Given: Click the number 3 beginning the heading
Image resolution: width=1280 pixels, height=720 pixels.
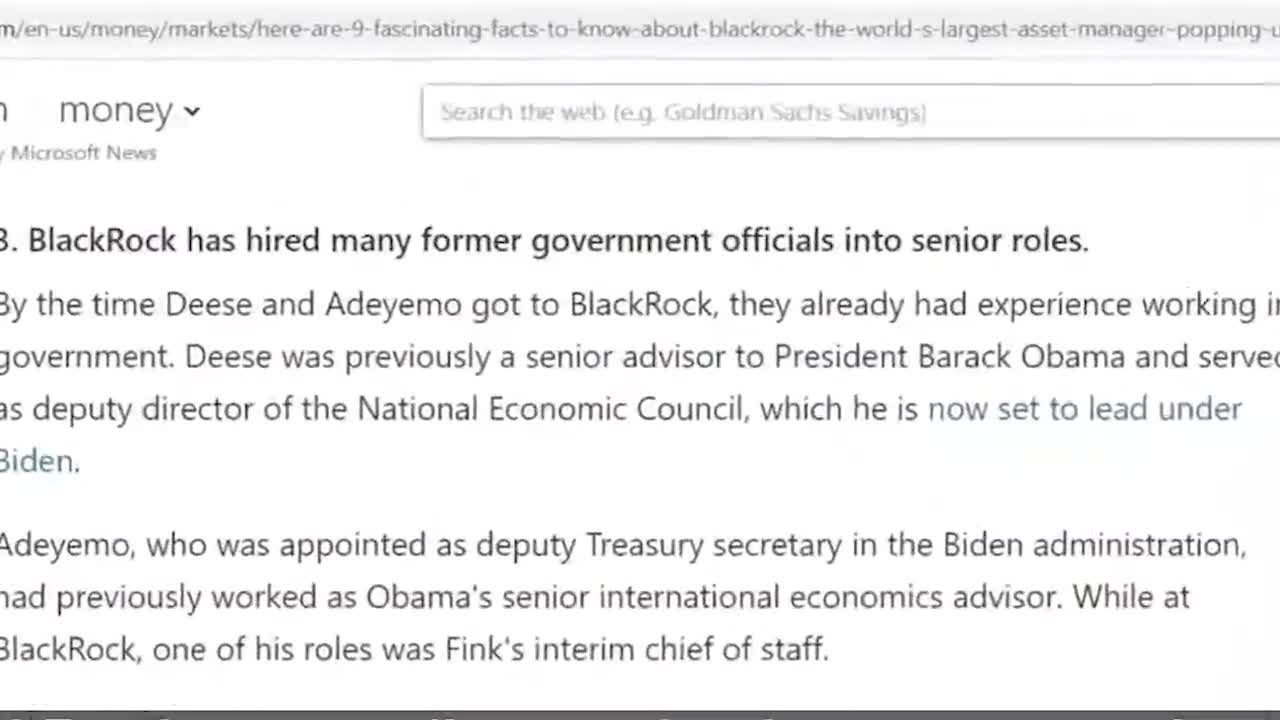Looking at the screenshot, I should (x=6, y=240).
